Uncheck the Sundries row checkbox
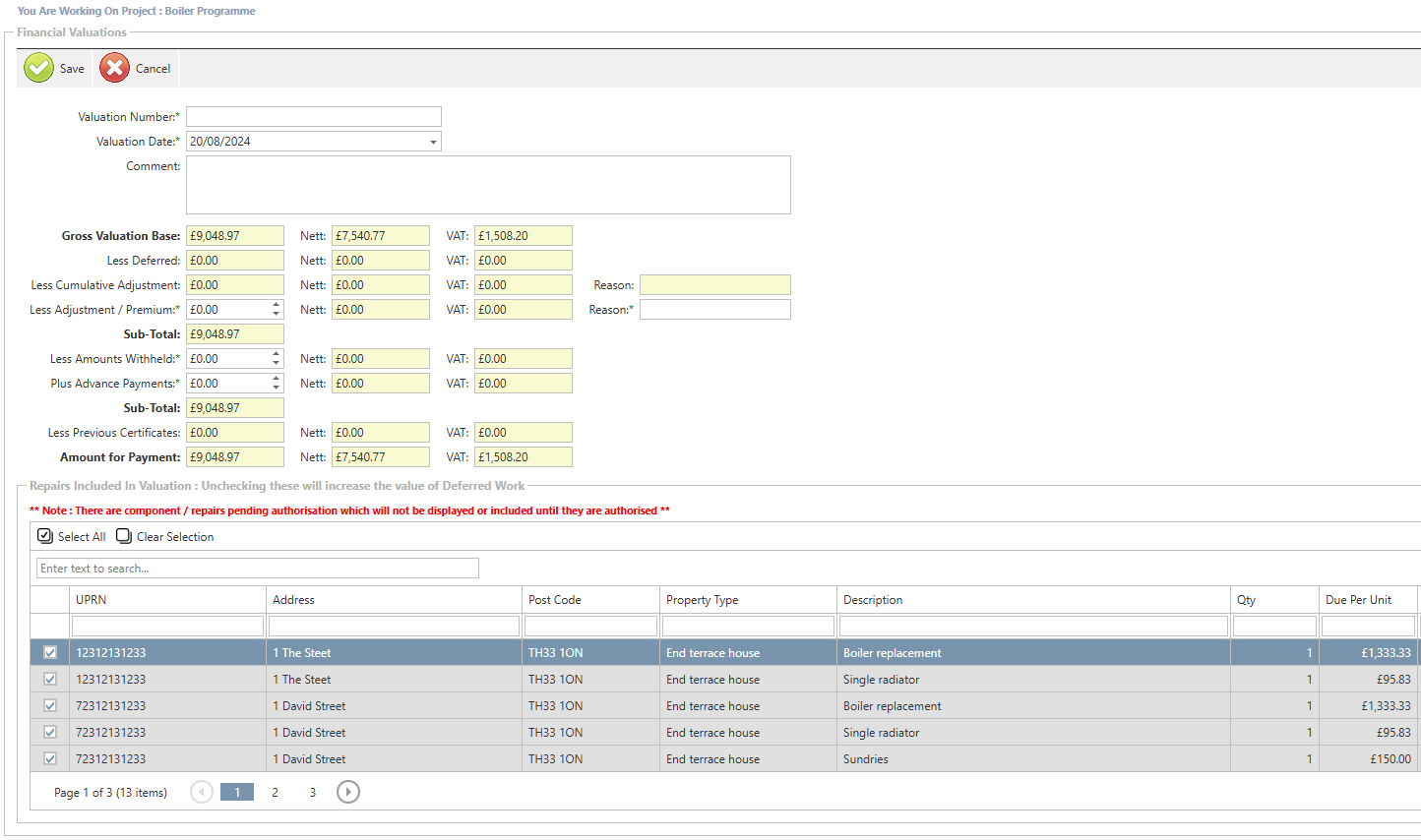The width and height of the screenshot is (1421, 840). (x=50, y=758)
